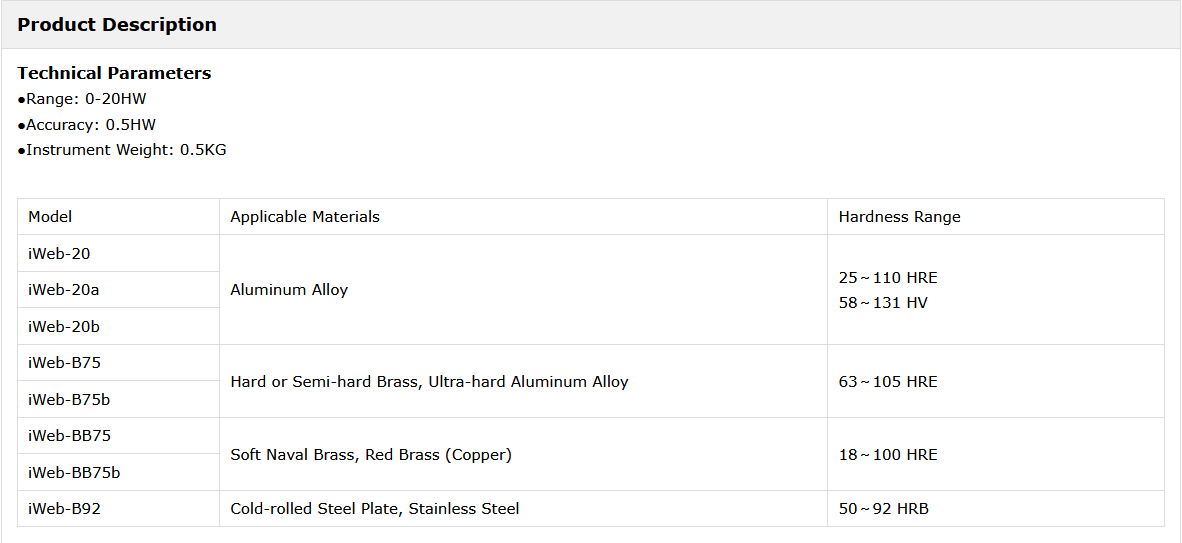Click the 50~92 HRB hardness value
Image resolution: width=1182 pixels, height=543 pixels.
pyautogui.click(x=884, y=509)
